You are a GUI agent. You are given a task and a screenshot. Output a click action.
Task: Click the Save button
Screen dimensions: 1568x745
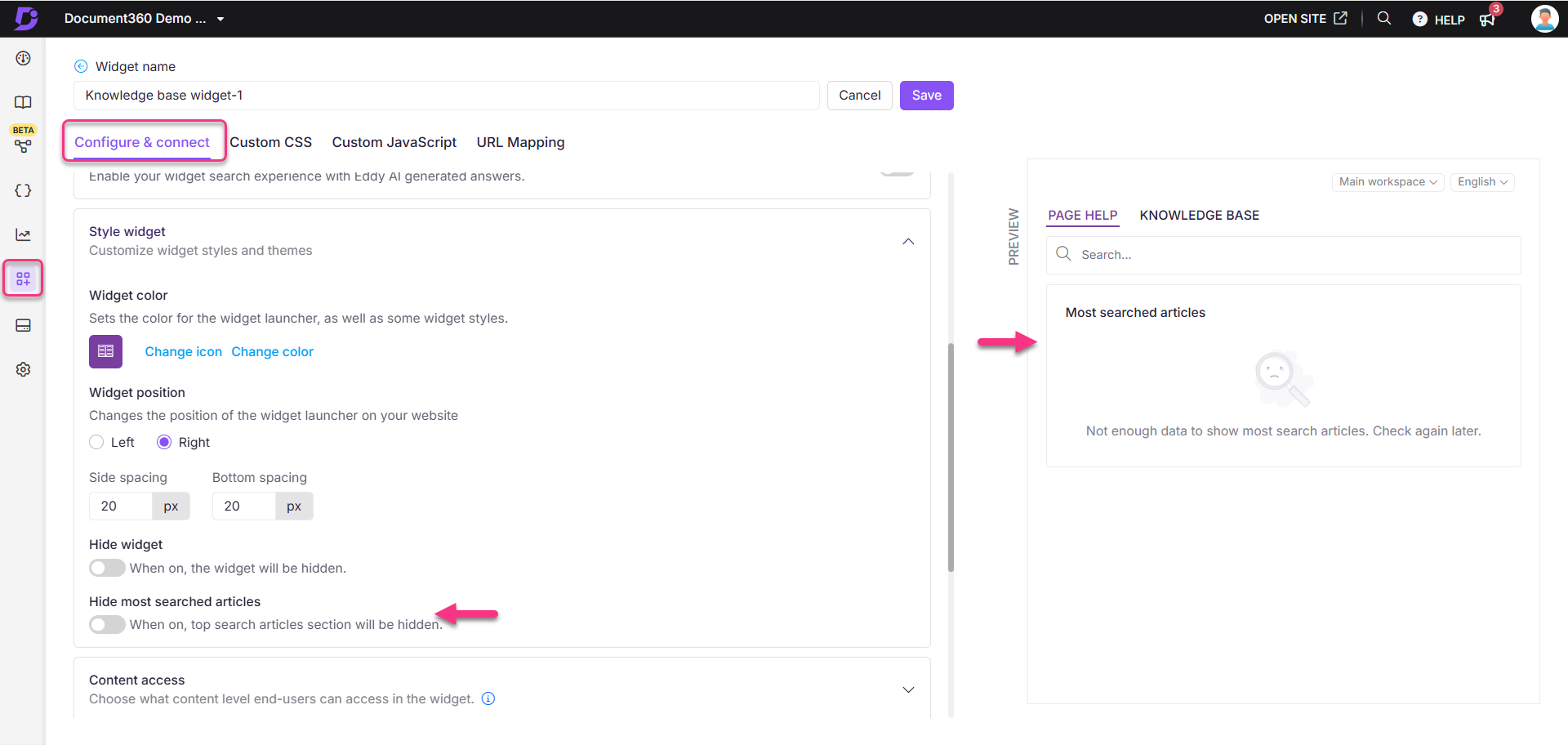926,95
